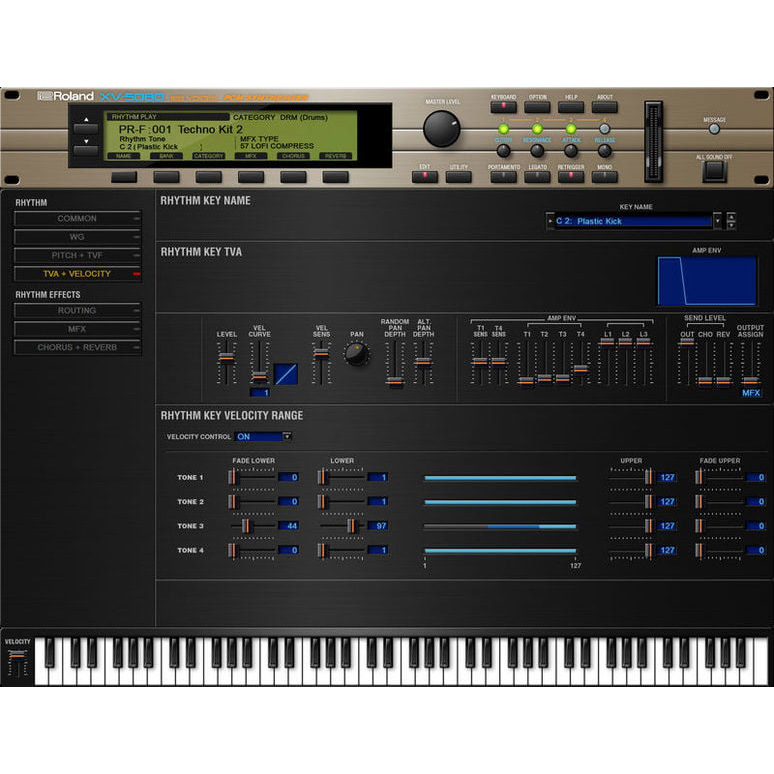Toggle tone 1 switch LED
This screenshot has width=774, height=774.
(503, 129)
